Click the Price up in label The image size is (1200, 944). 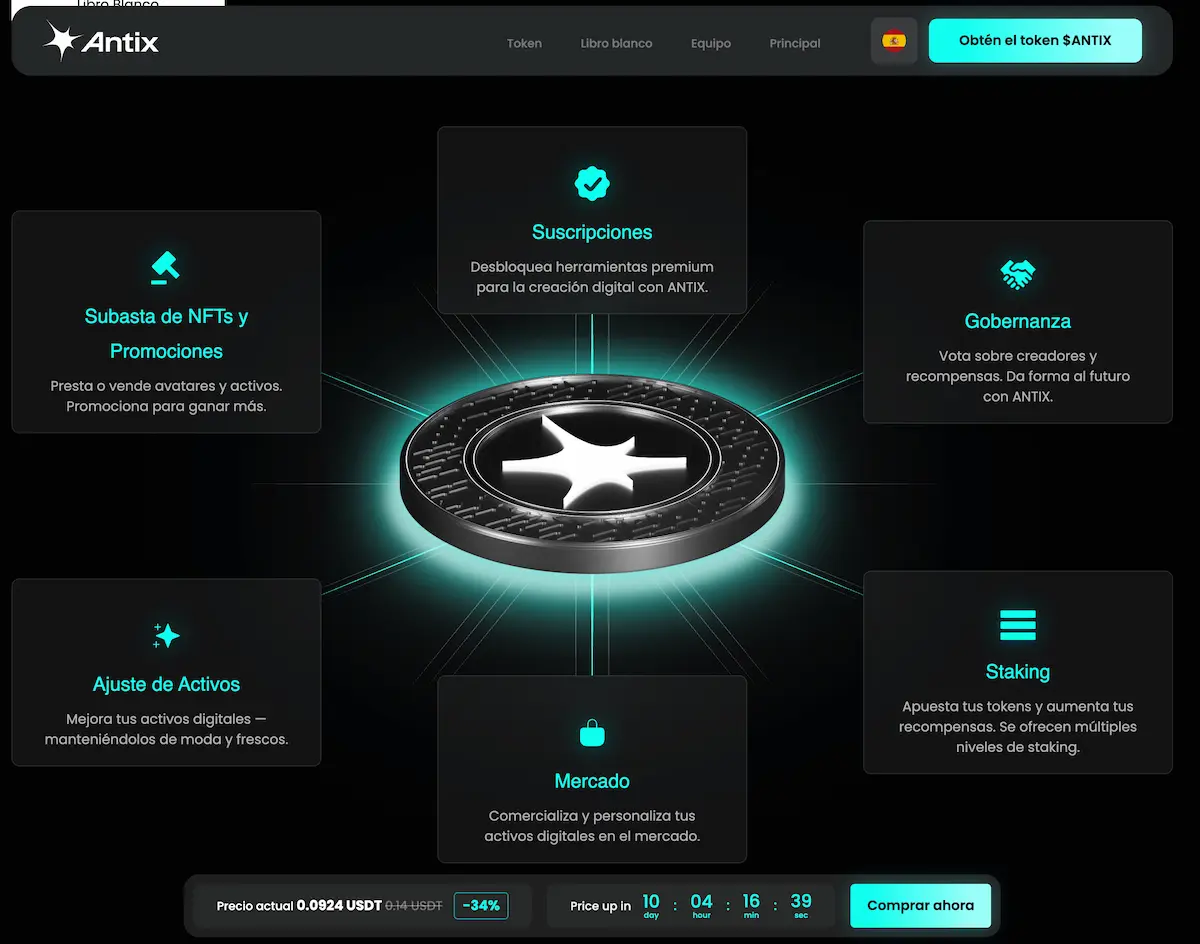click(600, 906)
